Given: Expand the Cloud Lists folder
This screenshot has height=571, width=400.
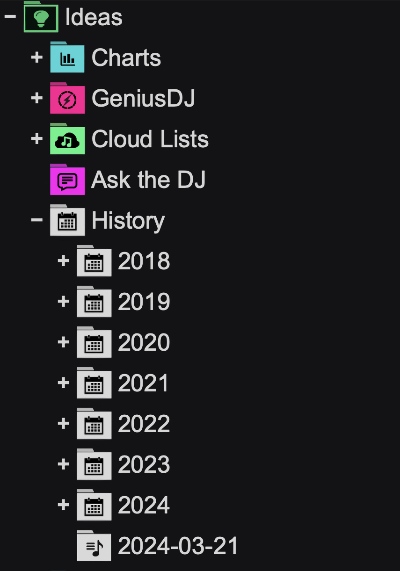Looking at the screenshot, I should pyautogui.click(x=37, y=138).
